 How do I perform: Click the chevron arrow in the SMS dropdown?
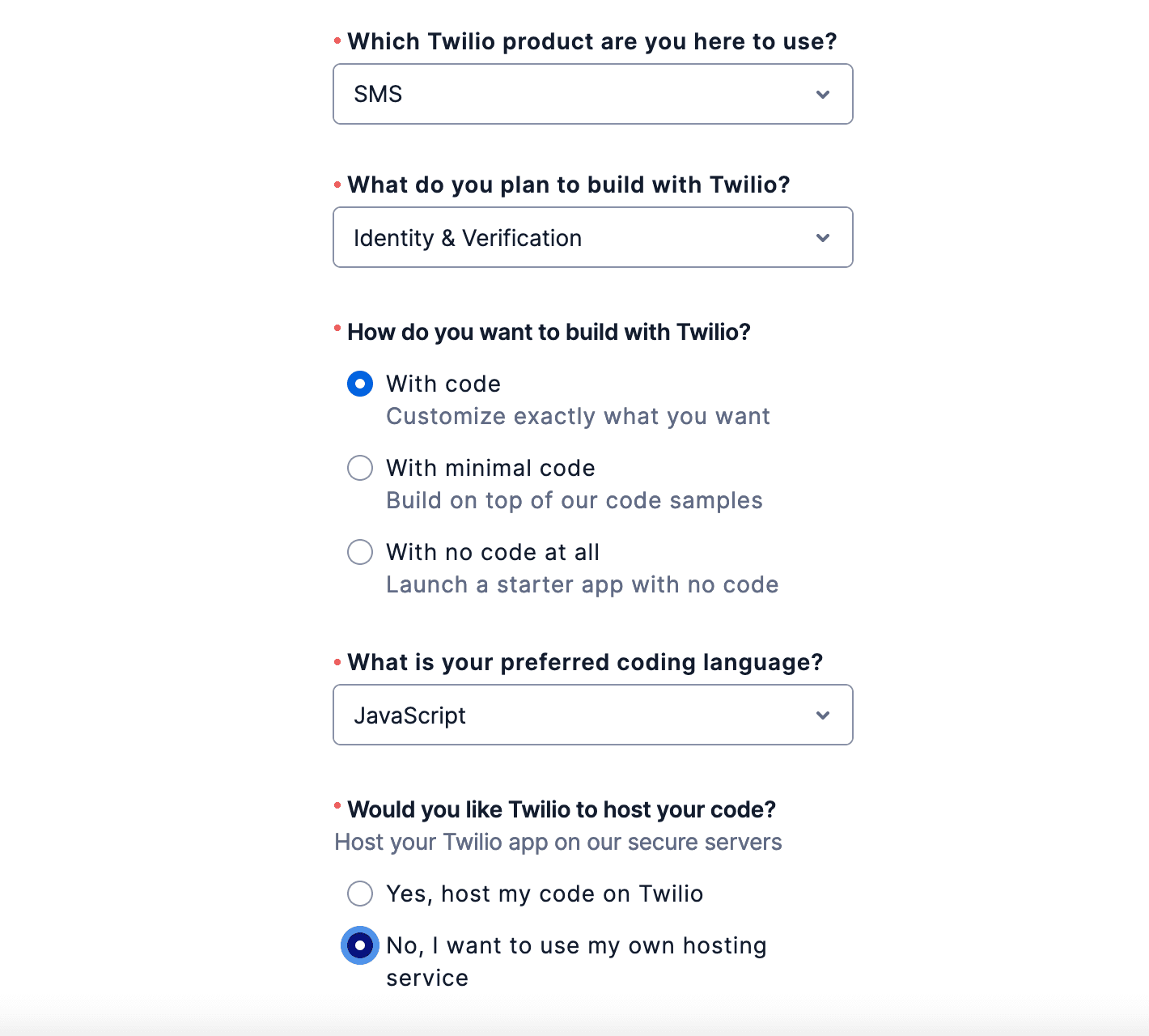pos(823,95)
